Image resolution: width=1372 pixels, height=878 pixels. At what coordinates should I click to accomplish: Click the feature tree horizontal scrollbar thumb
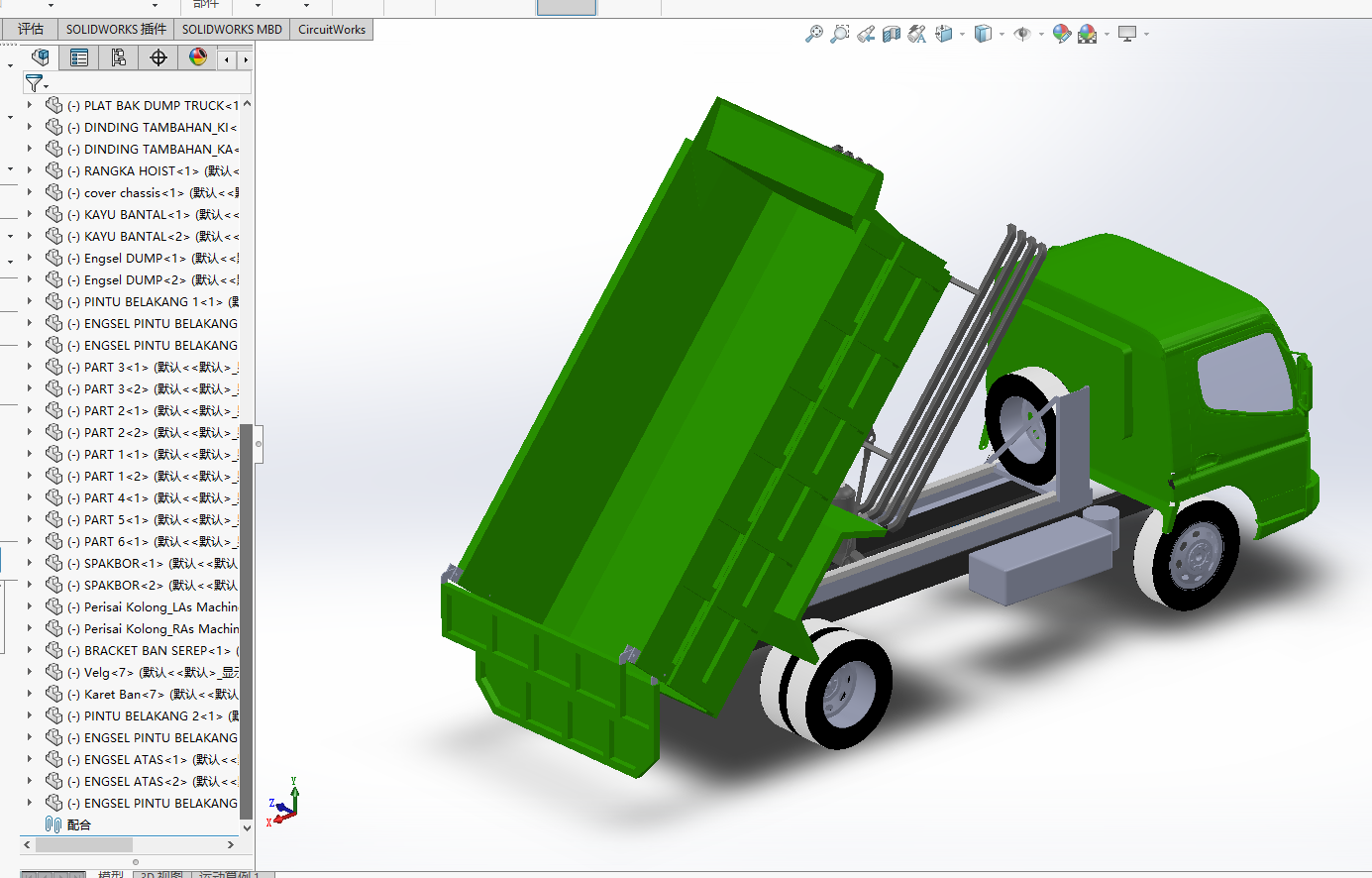pos(84,845)
